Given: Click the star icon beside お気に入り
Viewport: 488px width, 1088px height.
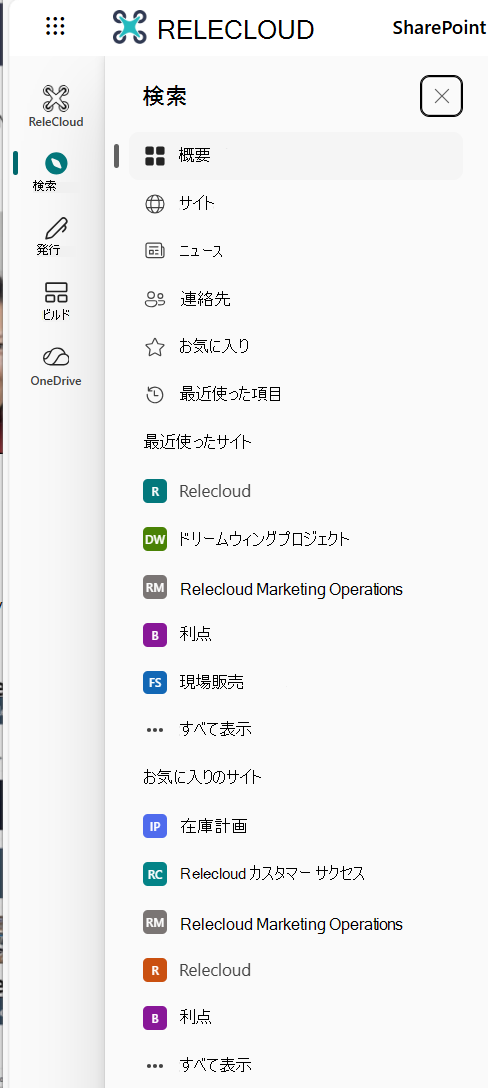Looking at the screenshot, I should [x=155, y=346].
